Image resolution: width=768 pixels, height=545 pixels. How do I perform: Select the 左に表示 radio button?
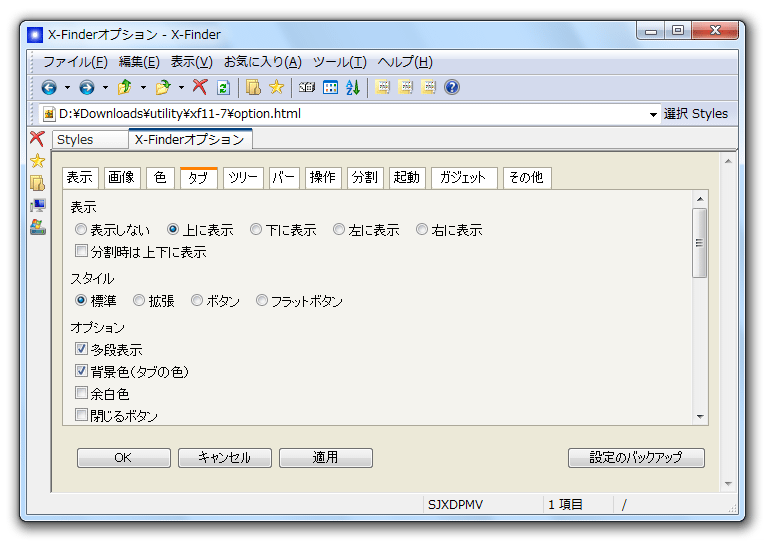pyautogui.click(x=338, y=229)
